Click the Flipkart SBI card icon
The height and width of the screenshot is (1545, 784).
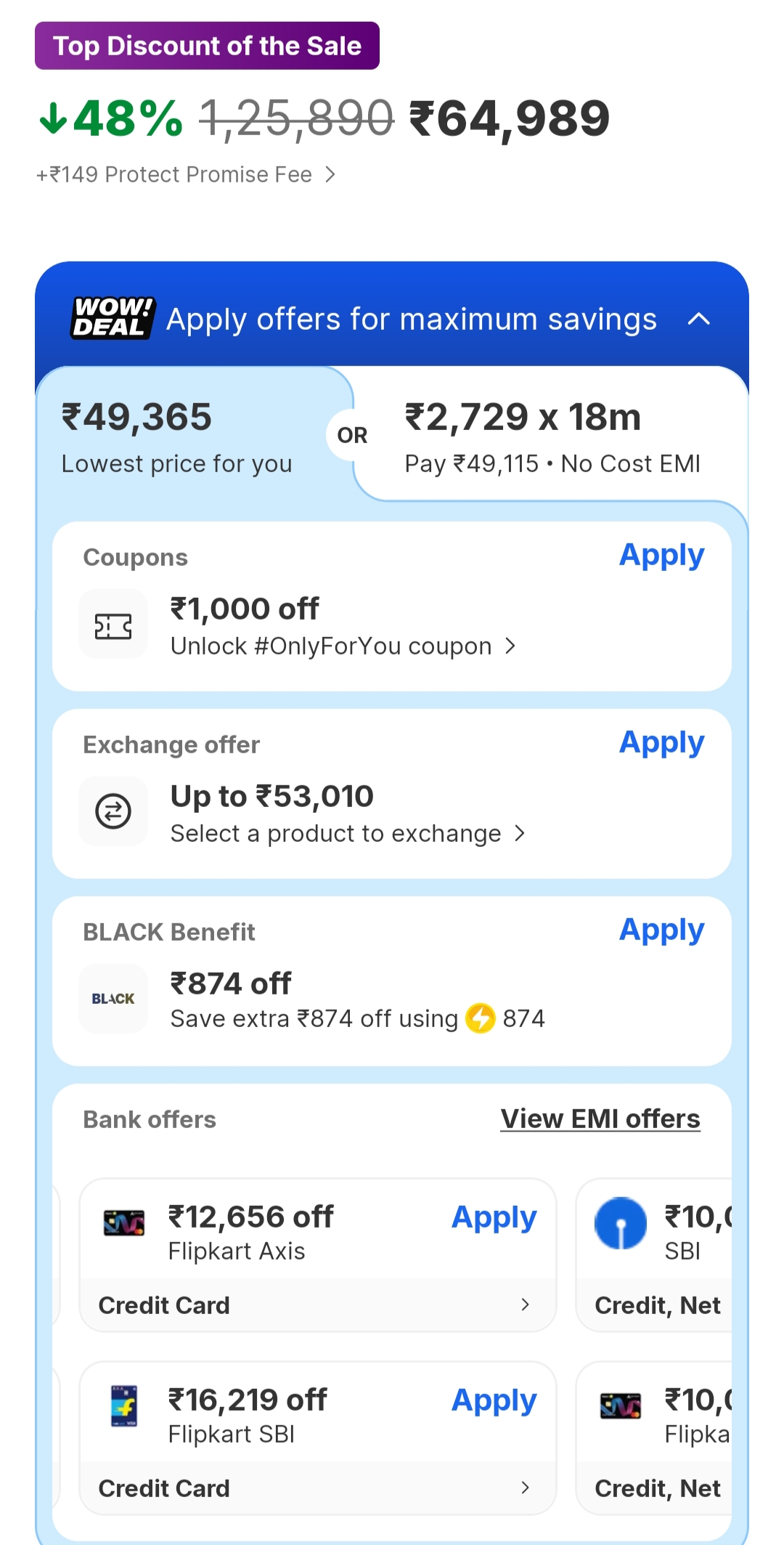(124, 1406)
